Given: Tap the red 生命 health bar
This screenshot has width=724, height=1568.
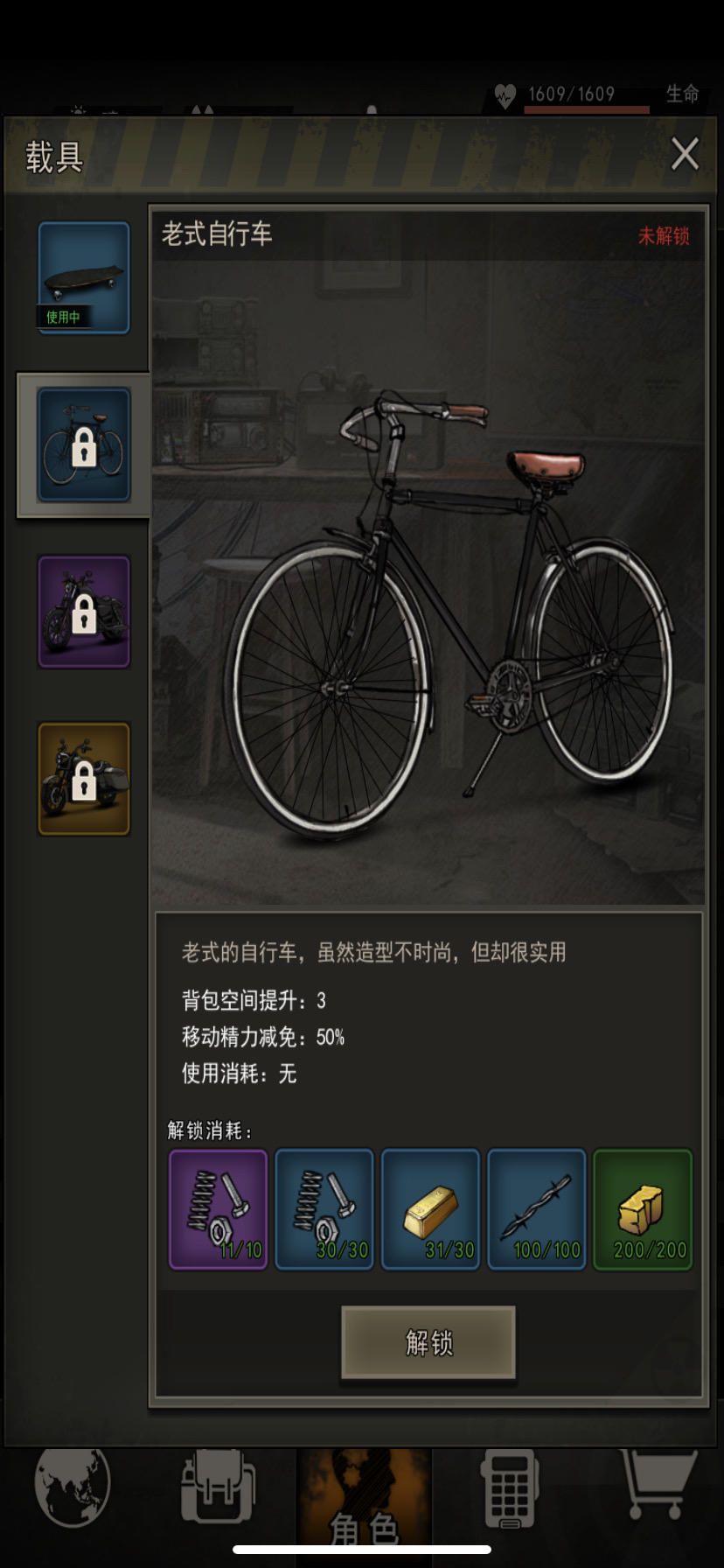Looking at the screenshot, I should coord(587,110).
